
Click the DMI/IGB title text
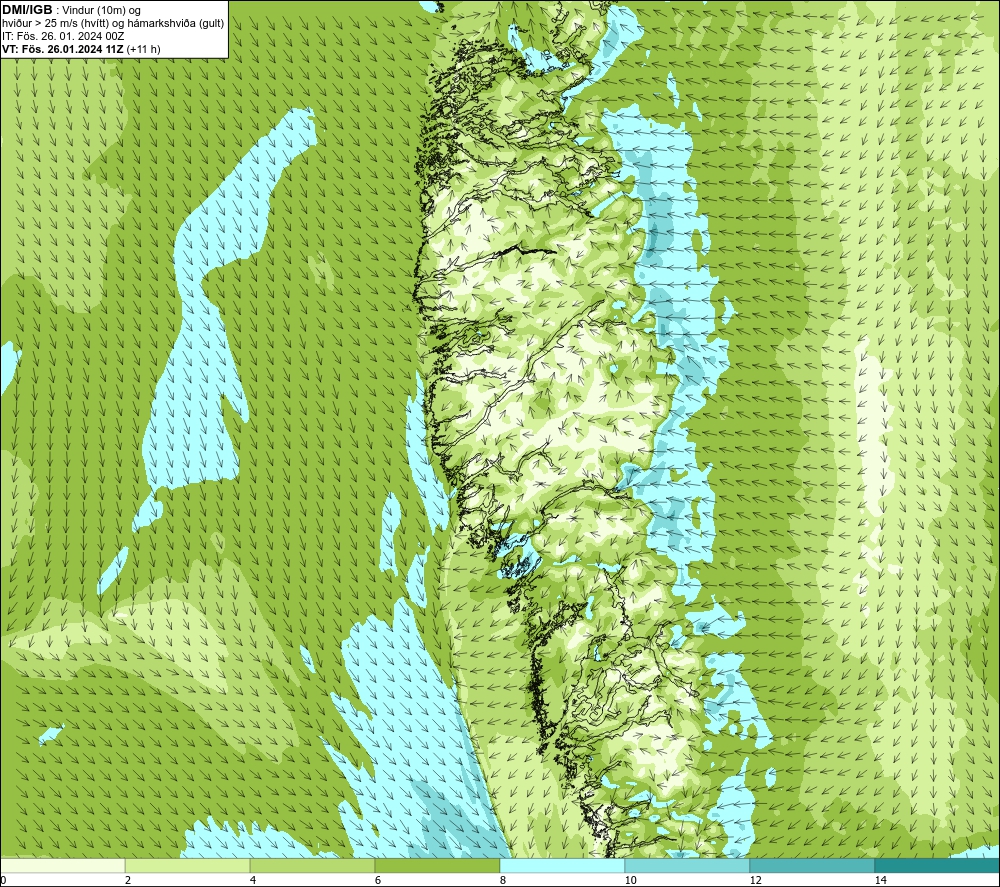pyautogui.click(x=27, y=10)
